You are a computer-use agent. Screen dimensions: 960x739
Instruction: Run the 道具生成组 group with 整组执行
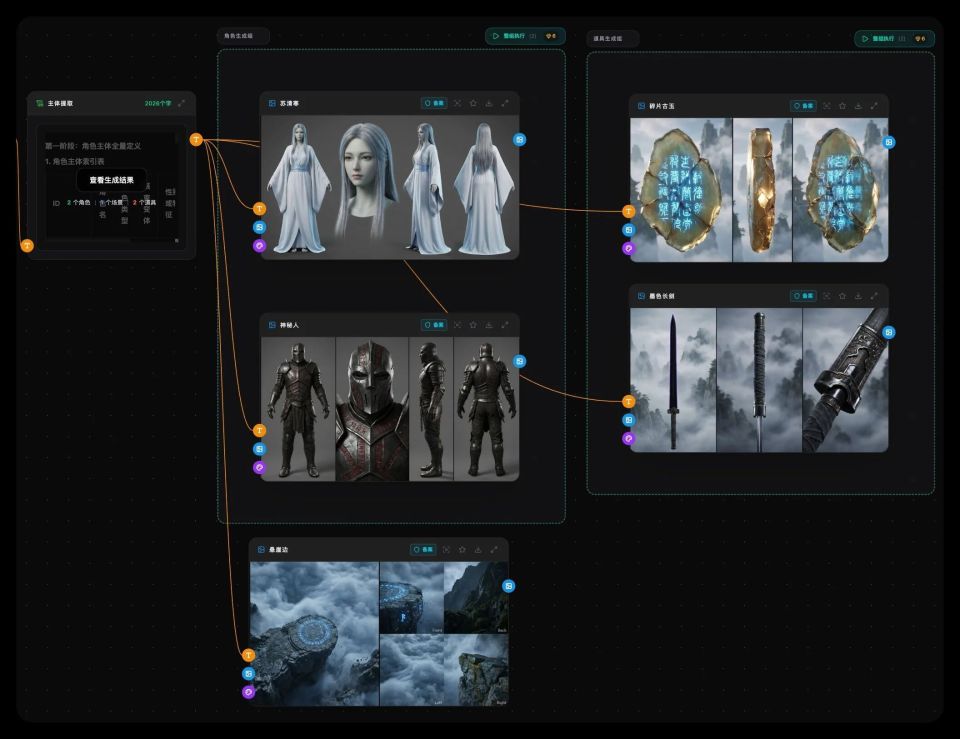pyautogui.click(x=894, y=39)
